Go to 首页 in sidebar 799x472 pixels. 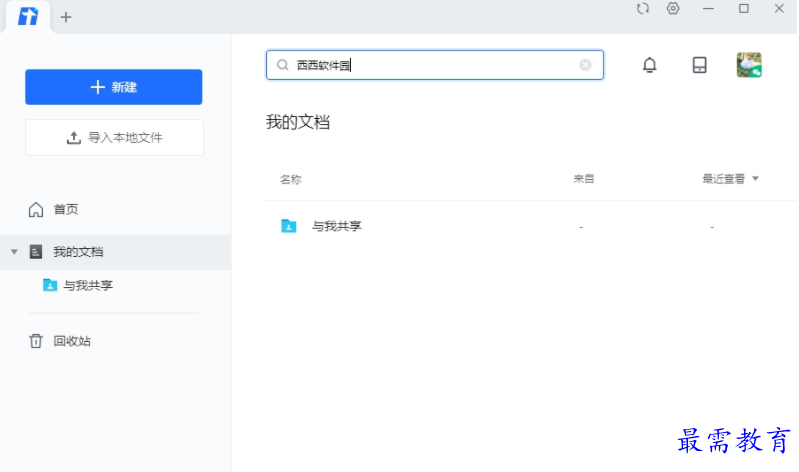pos(66,209)
